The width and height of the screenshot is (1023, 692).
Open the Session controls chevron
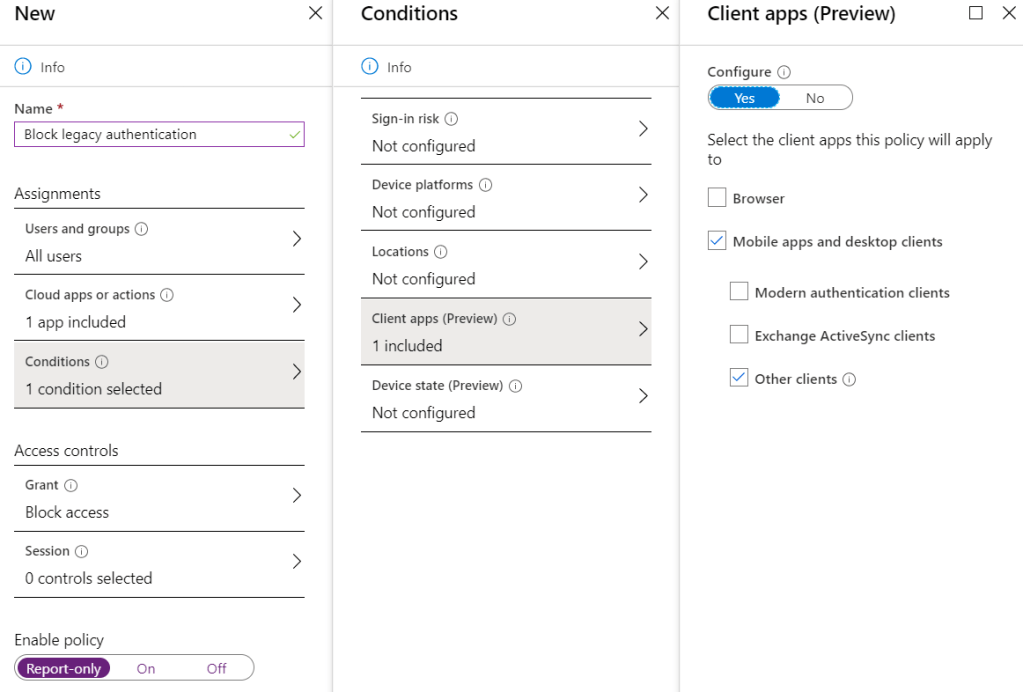[x=296, y=562]
